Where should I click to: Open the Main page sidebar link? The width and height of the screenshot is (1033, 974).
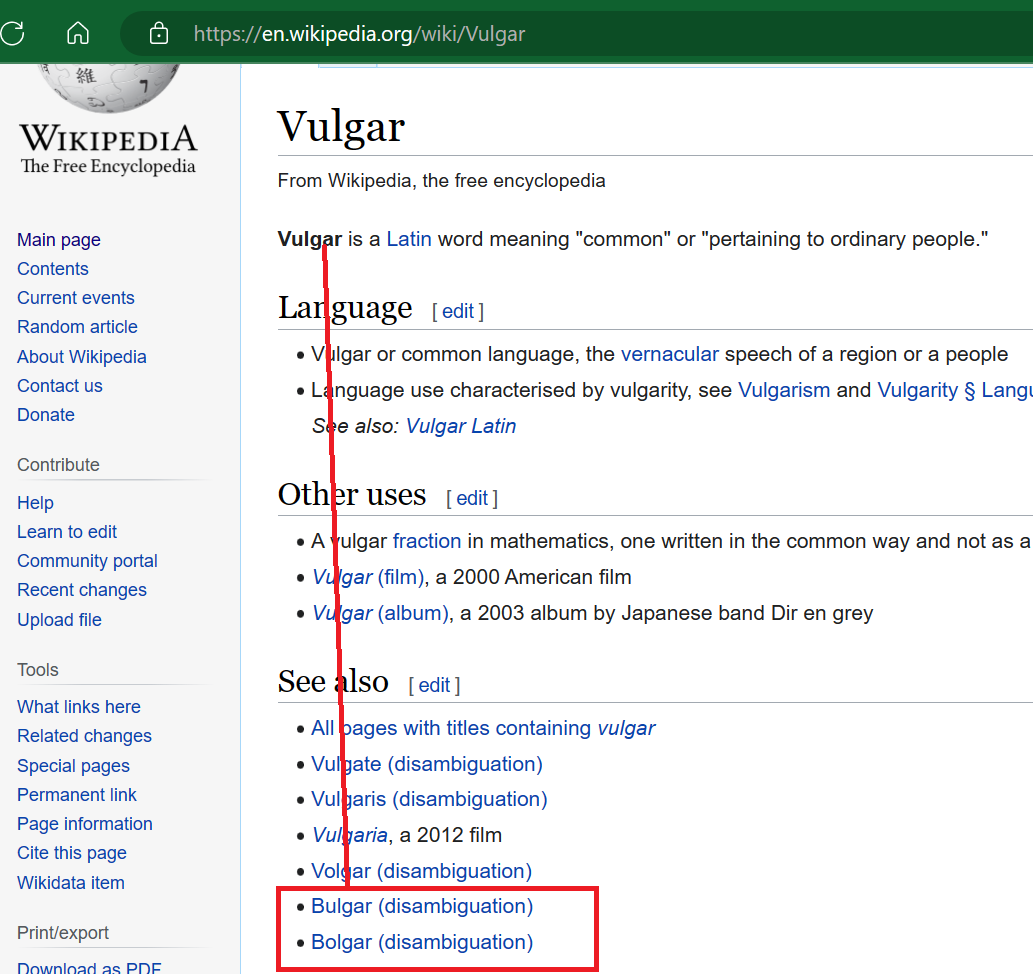(59, 240)
